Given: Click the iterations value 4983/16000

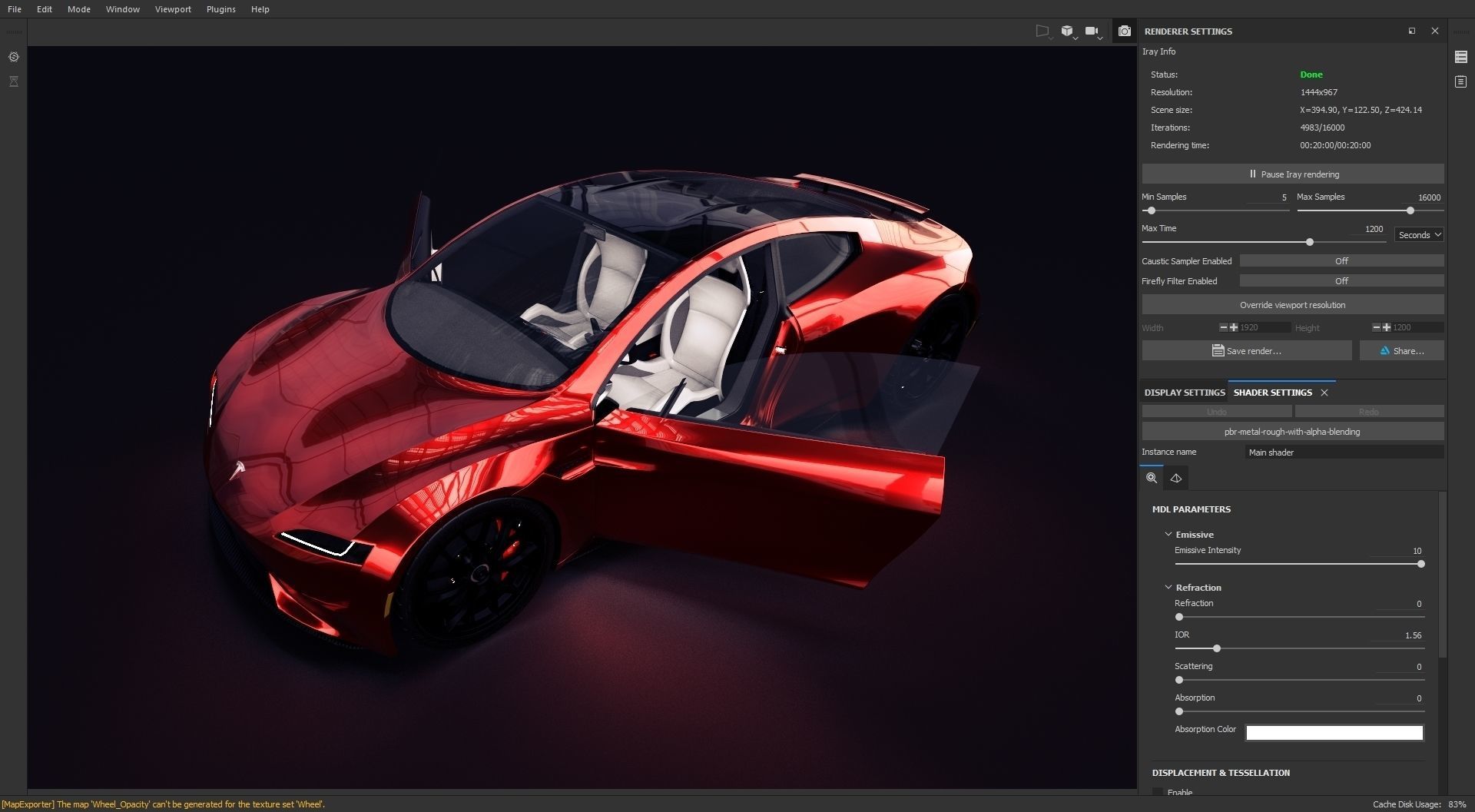Looking at the screenshot, I should [1322, 128].
